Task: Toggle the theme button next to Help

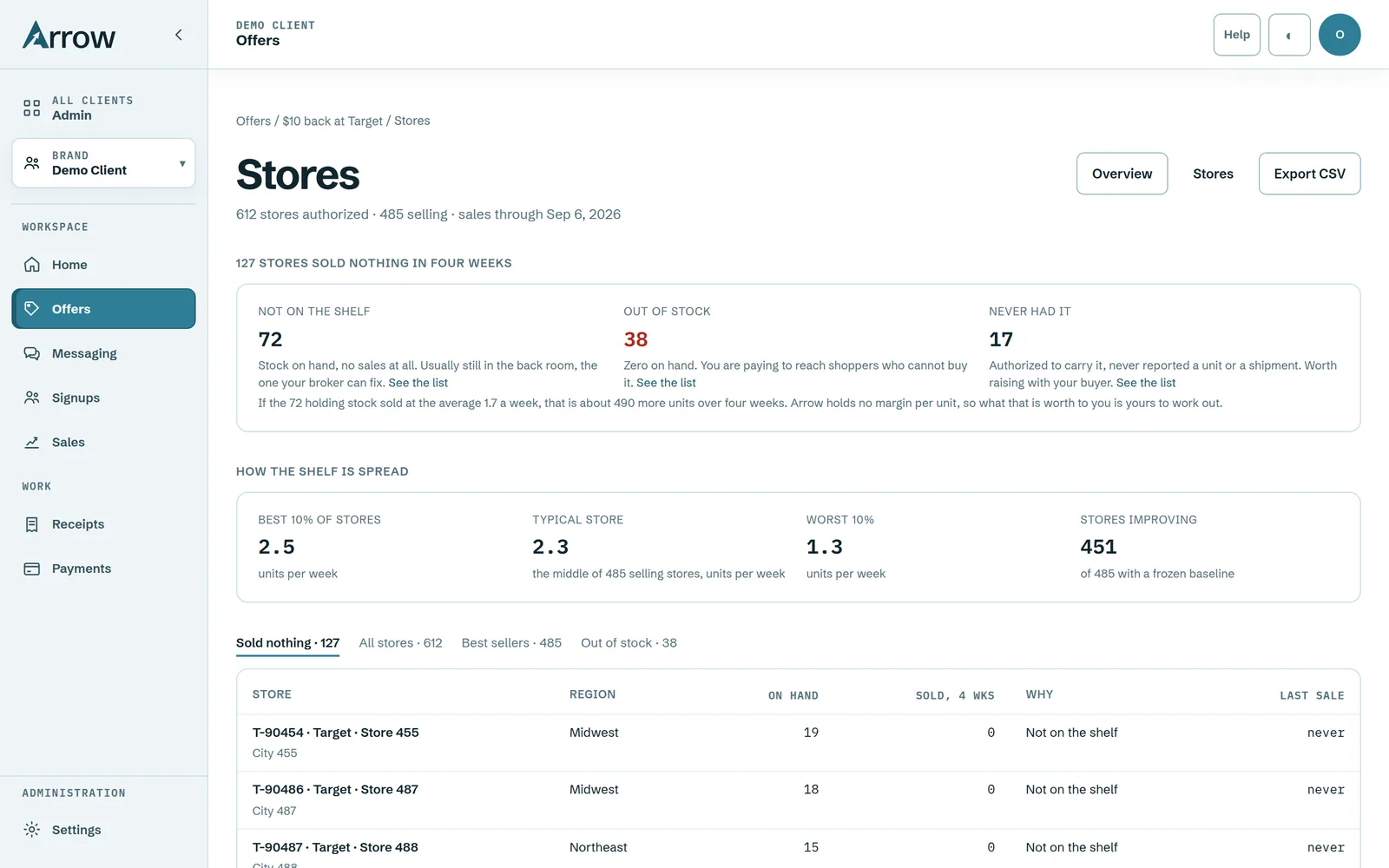Action: pos(1289,35)
